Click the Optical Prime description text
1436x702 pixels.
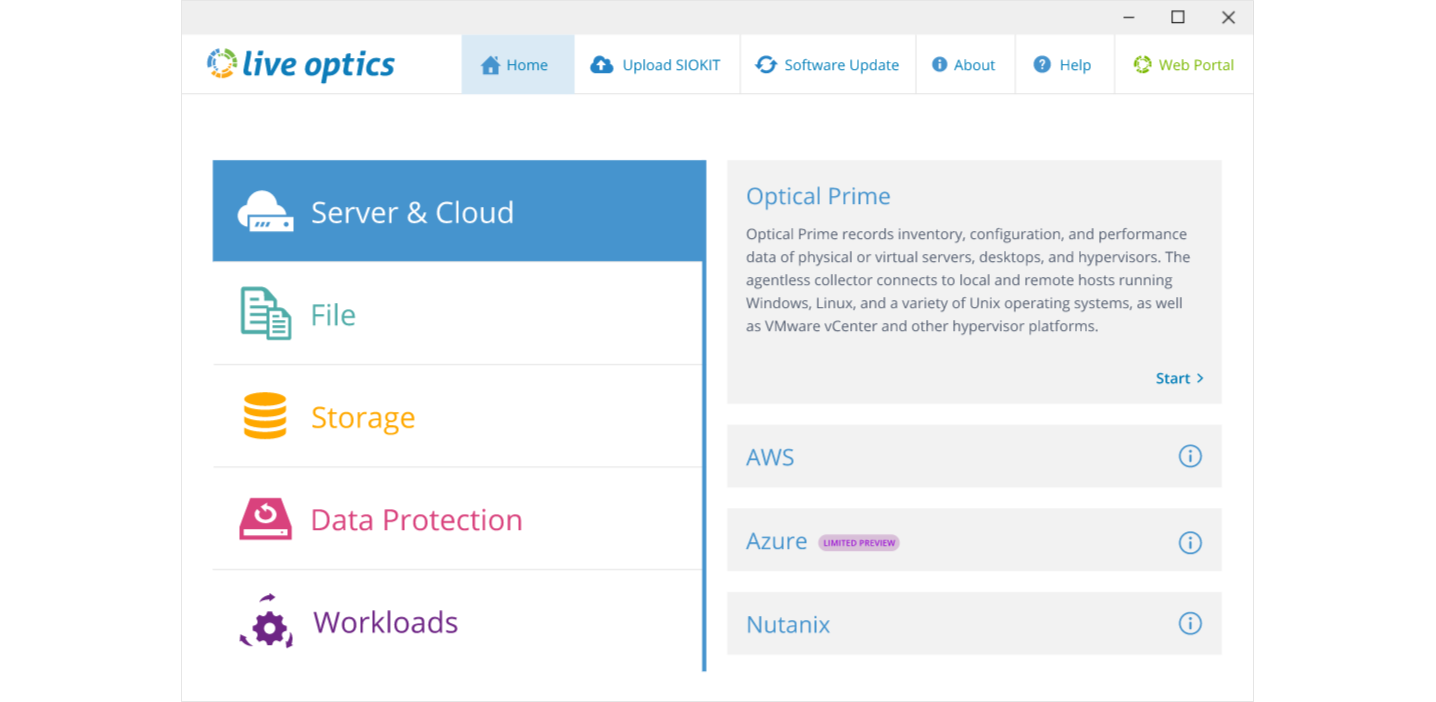tap(968, 280)
